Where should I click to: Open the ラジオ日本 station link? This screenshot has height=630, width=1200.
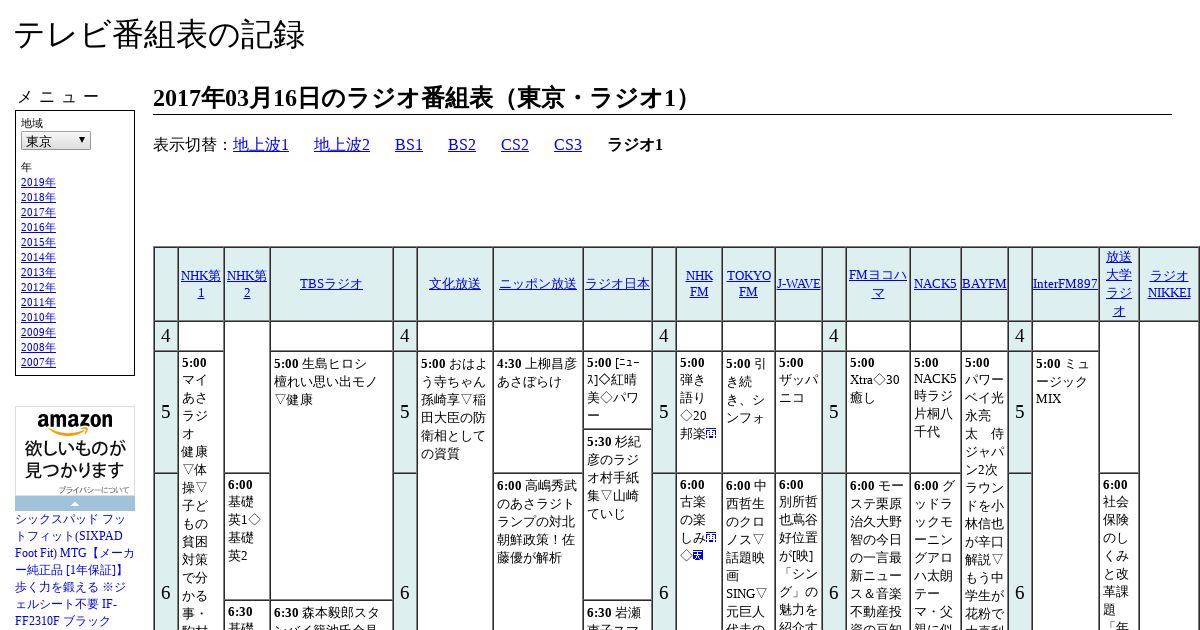(x=617, y=284)
